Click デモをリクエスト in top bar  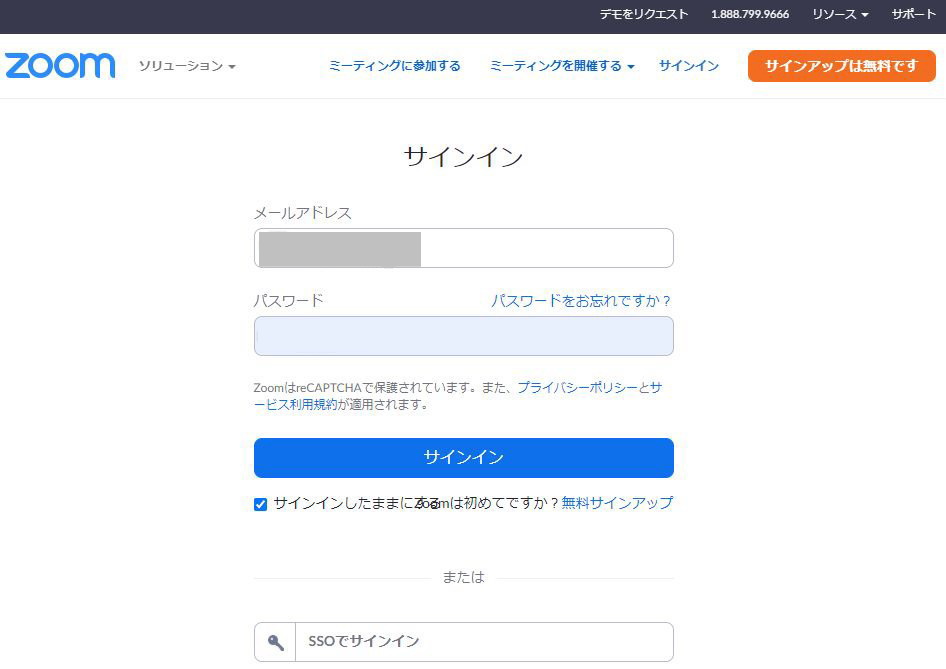point(644,14)
